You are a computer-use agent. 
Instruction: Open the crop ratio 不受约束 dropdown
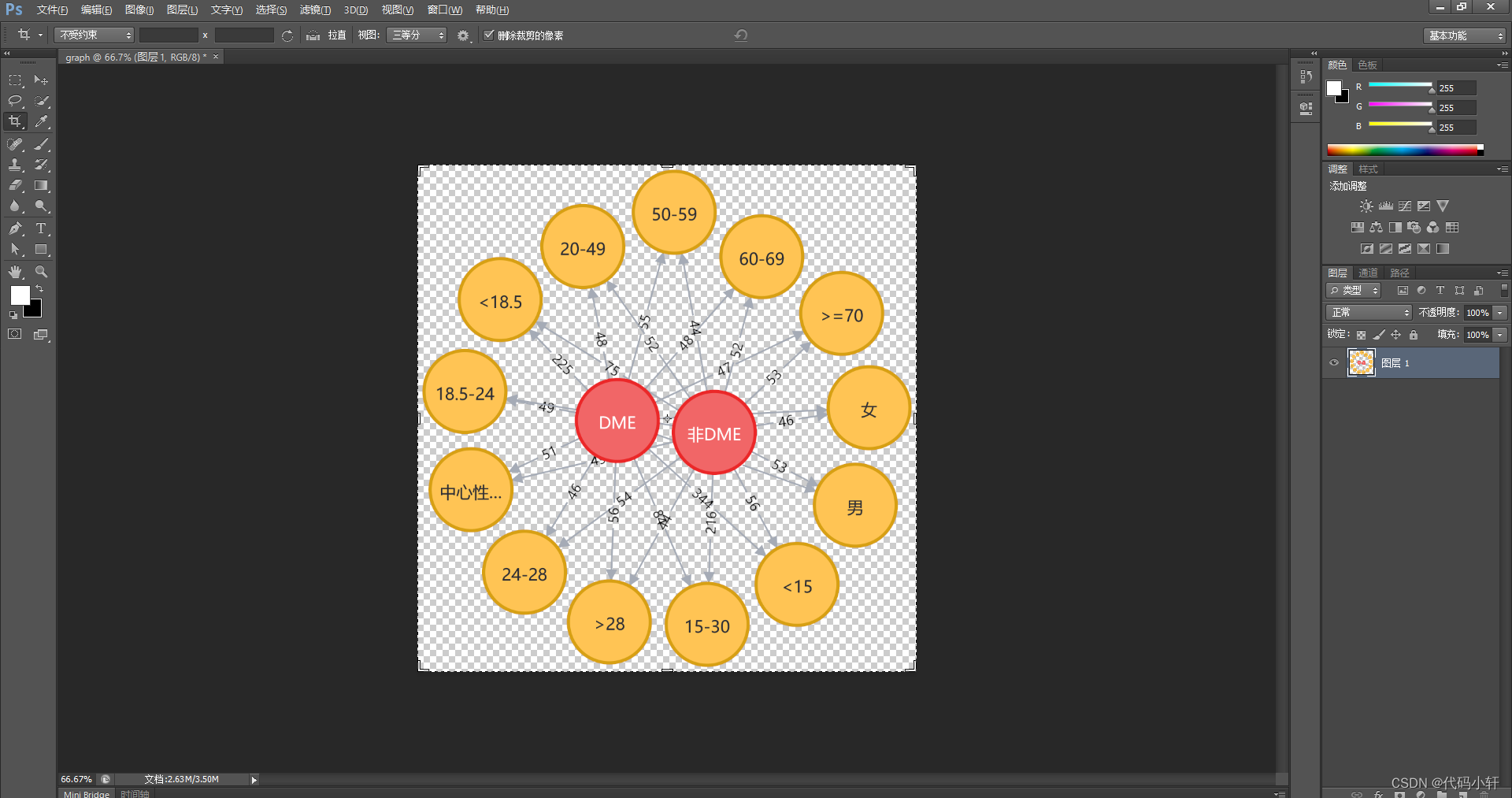[x=94, y=35]
